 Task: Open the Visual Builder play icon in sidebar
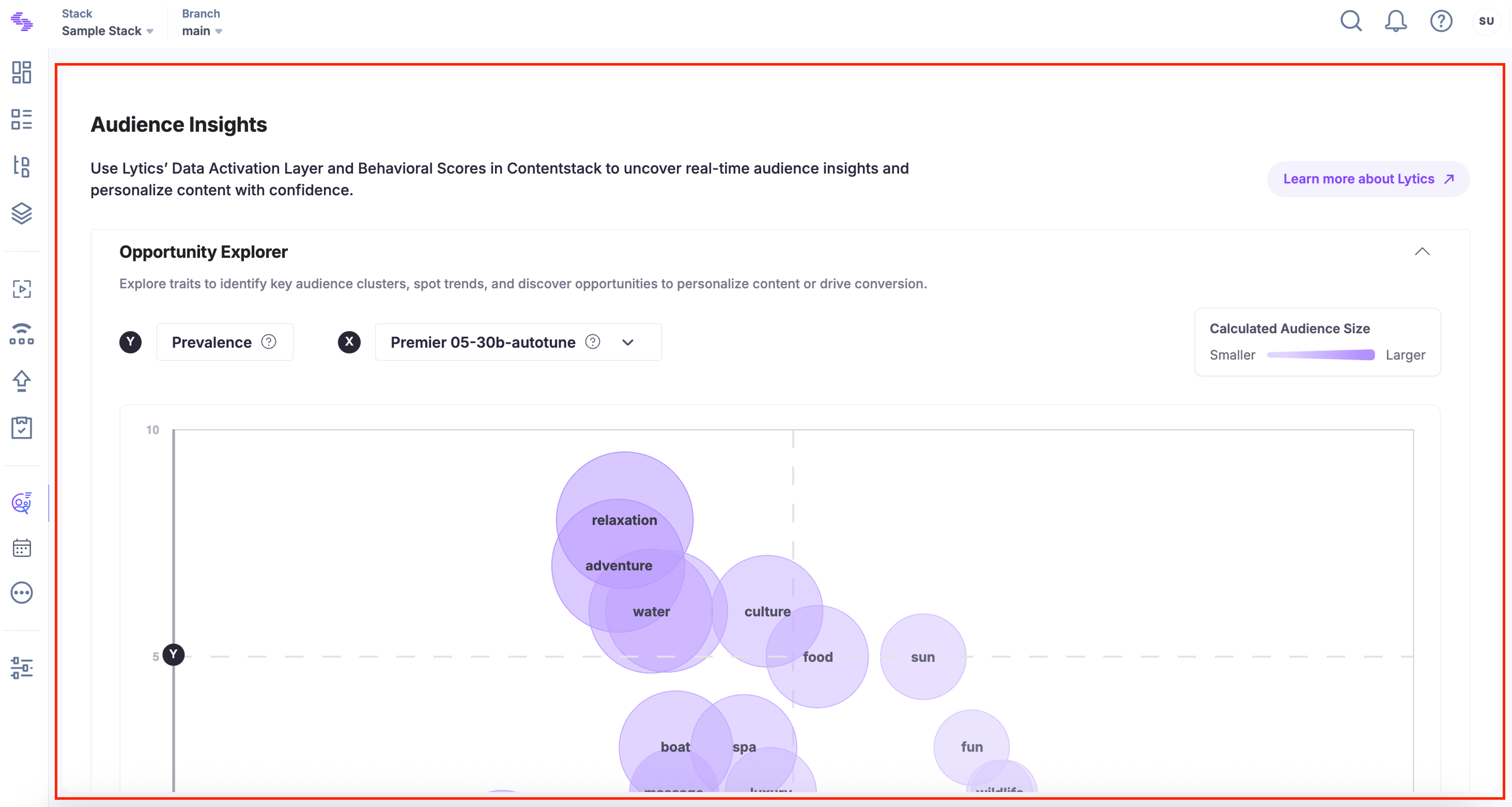point(22,289)
